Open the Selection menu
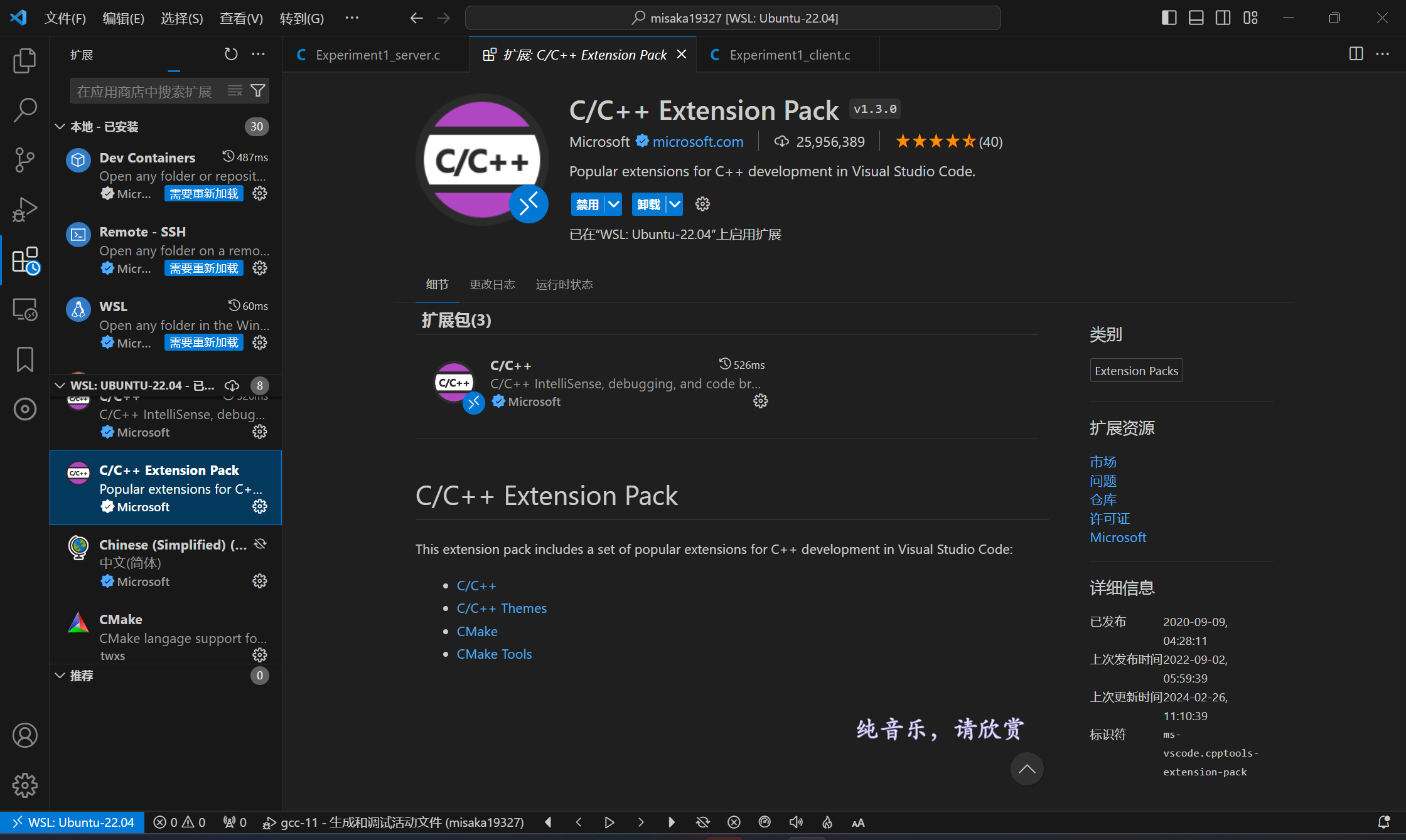This screenshot has height=840, width=1406. [x=182, y=18]
